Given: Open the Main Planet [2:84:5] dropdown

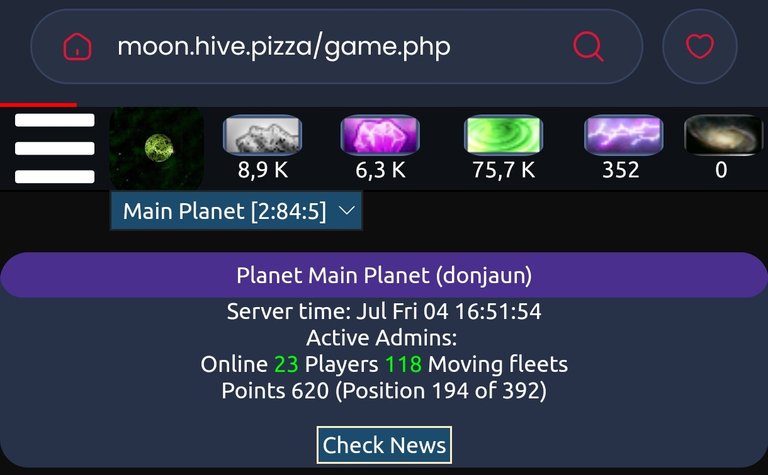Looking at the screenshot, I should 236,211.
